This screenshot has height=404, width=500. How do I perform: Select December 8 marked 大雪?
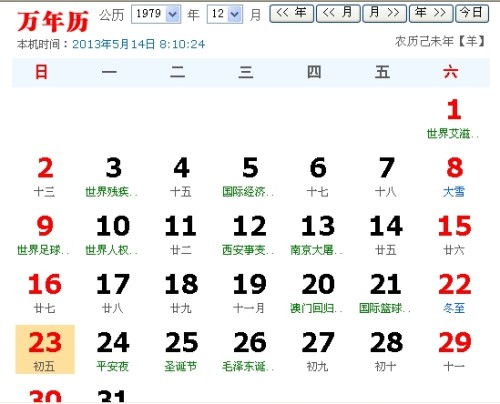(x=454, y=177)
